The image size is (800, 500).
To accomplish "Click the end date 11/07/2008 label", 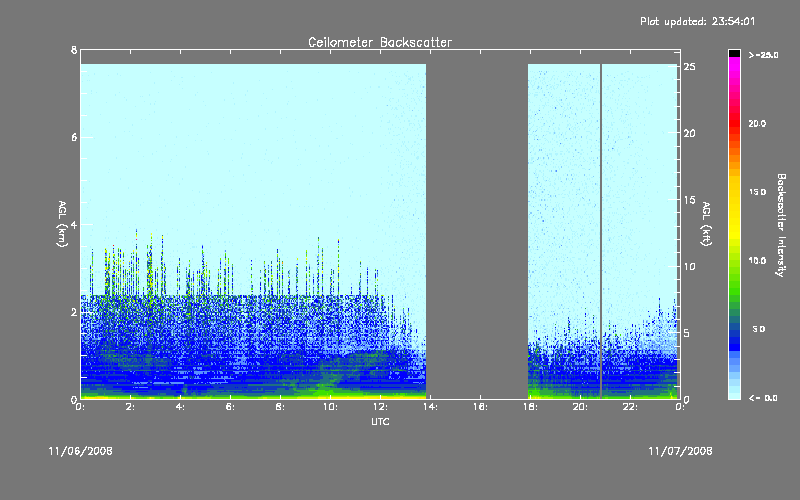I will (x=680, y=451).
